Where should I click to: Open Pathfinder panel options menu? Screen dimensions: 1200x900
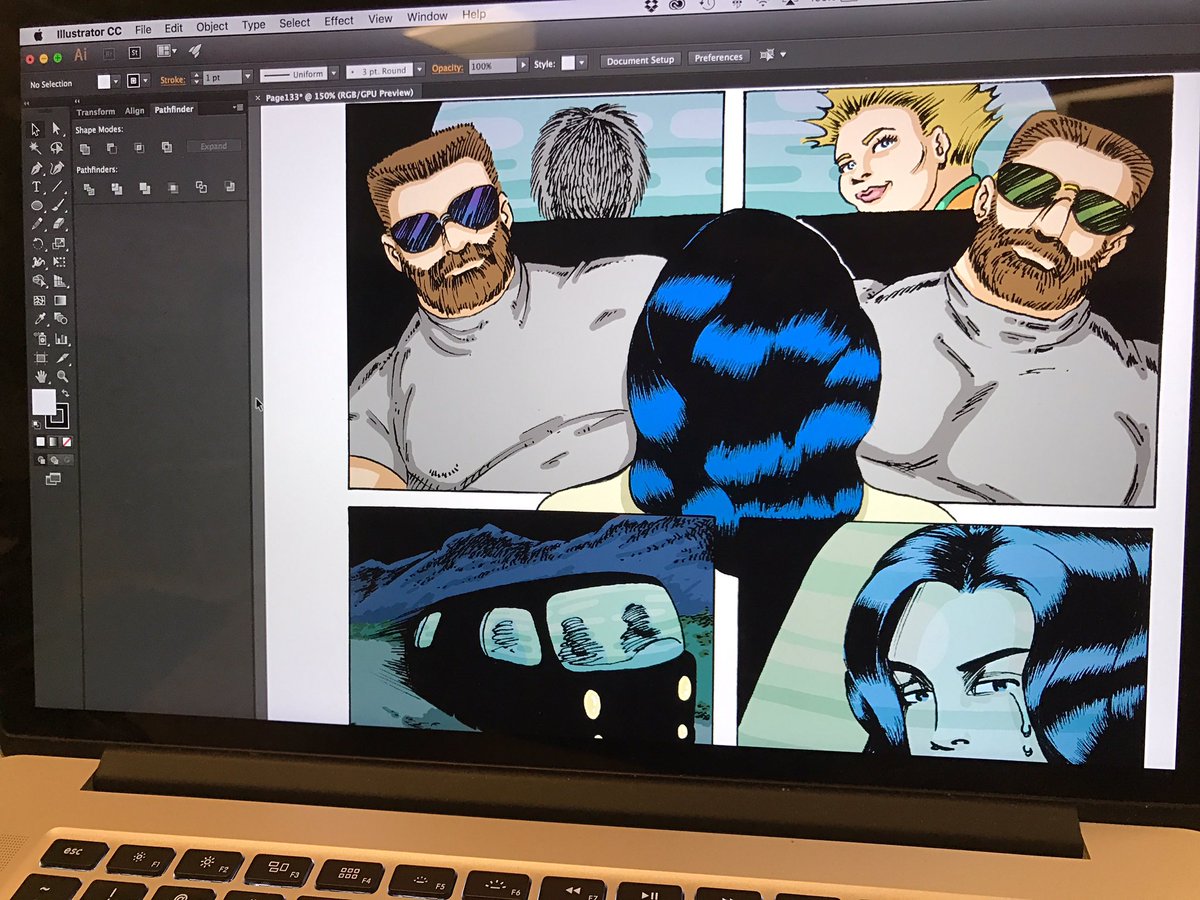[x=238, y=107]
